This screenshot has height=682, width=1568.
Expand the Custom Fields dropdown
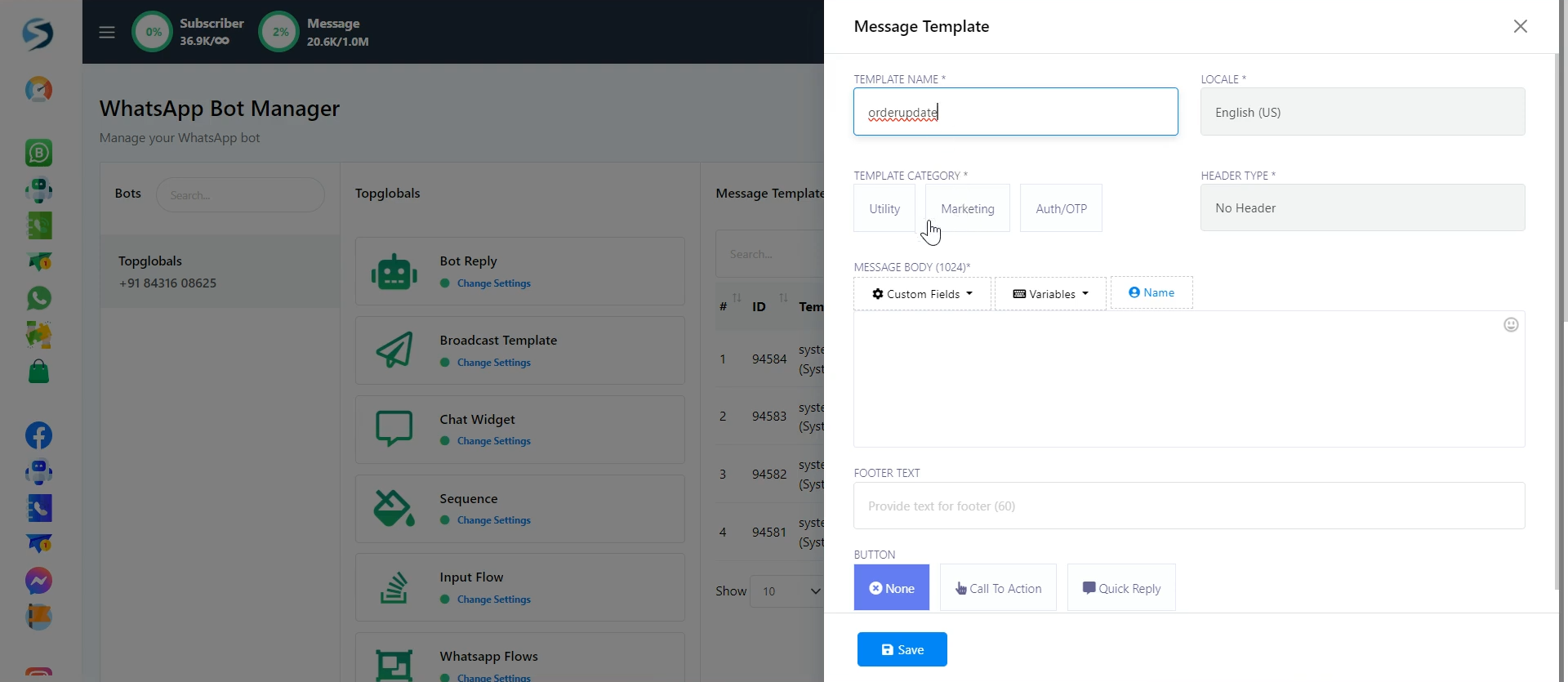point(922,294)
